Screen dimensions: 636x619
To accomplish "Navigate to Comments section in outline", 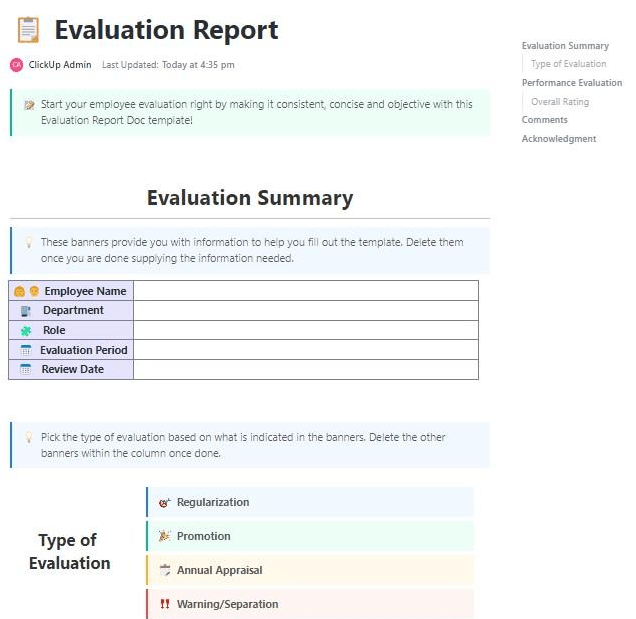I will pyautogui.click(x=544, y=120).
